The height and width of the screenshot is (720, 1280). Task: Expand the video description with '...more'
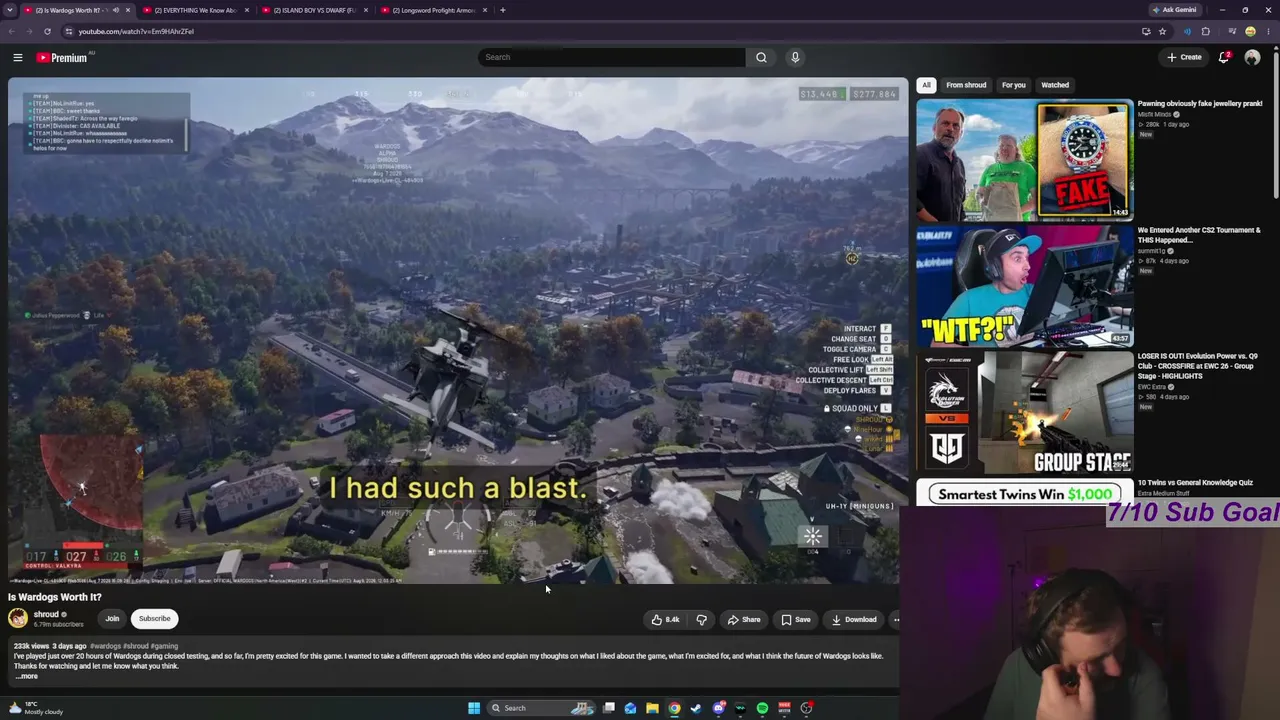(27, 676)
